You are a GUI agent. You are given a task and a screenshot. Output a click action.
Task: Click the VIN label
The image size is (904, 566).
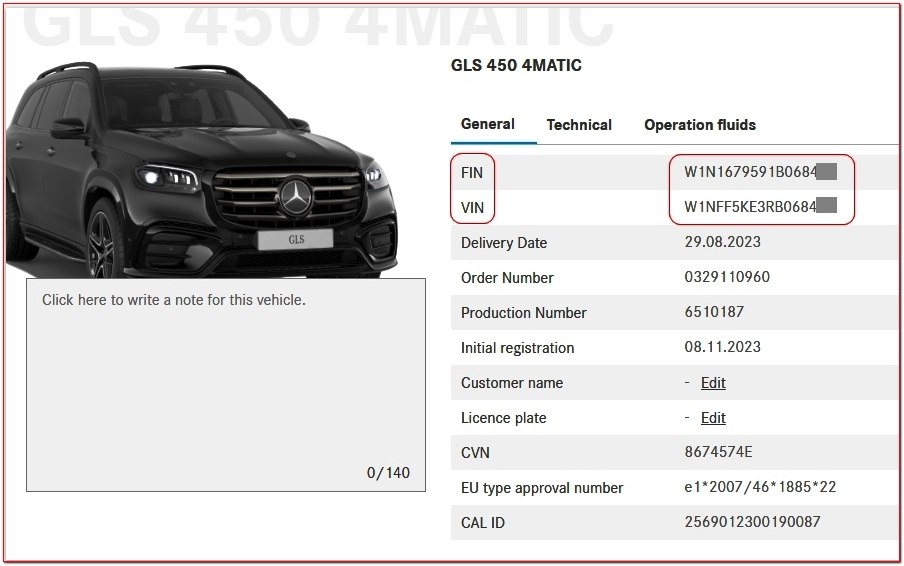click(472, 207)
